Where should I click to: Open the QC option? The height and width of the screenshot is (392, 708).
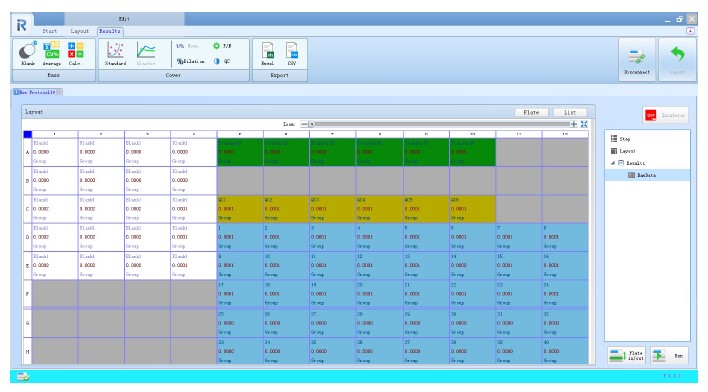(x=222, y=61)
